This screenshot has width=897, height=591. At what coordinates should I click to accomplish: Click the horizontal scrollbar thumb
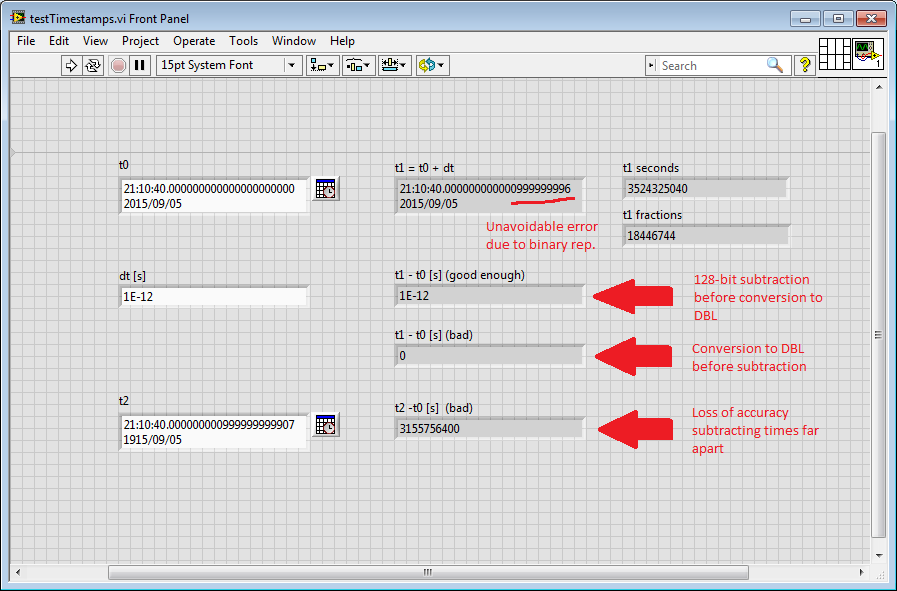pos(428,572)
